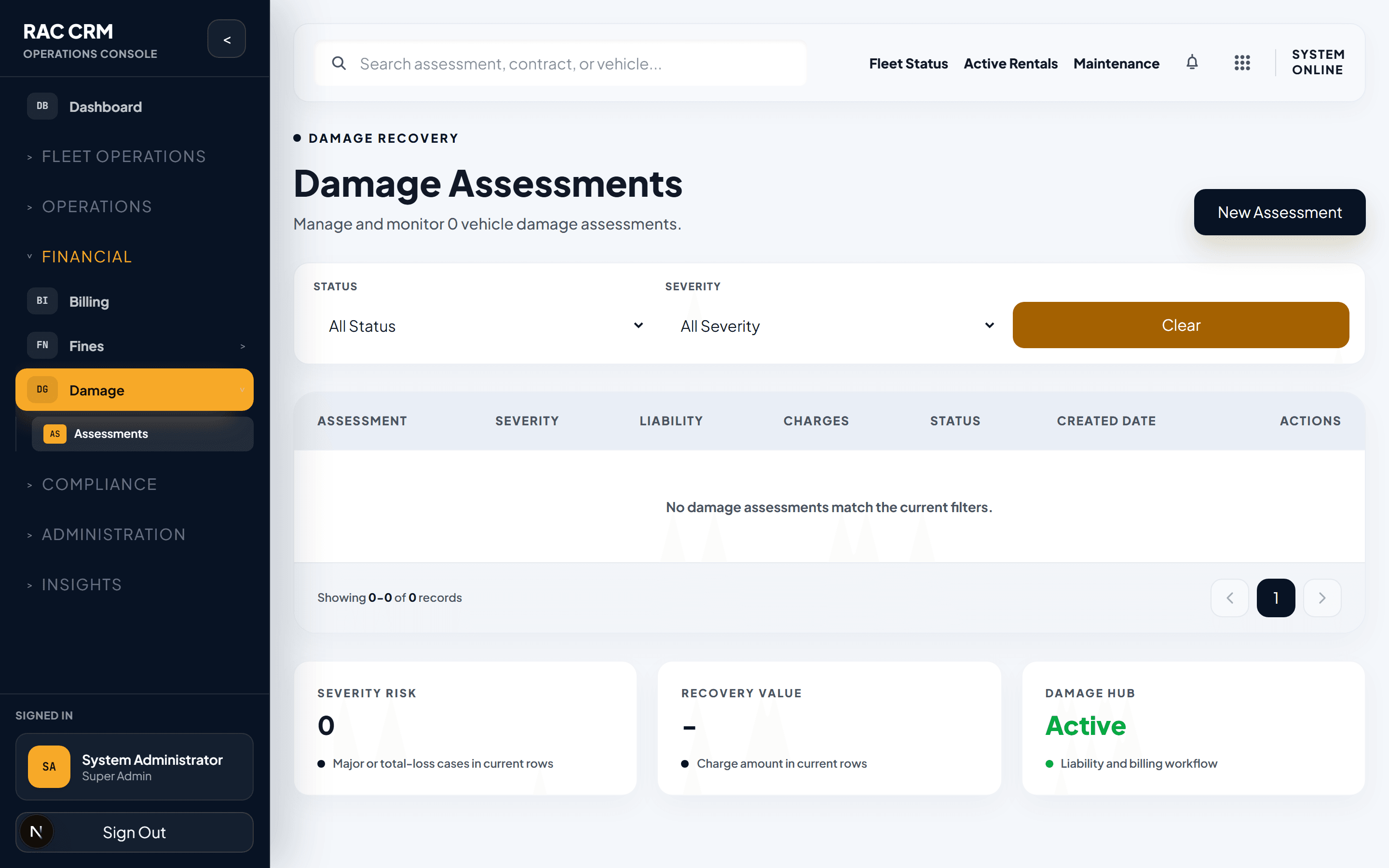Go to previous page arrow
Viewport: 1389px width, 868px height.
pos(1229,597)
